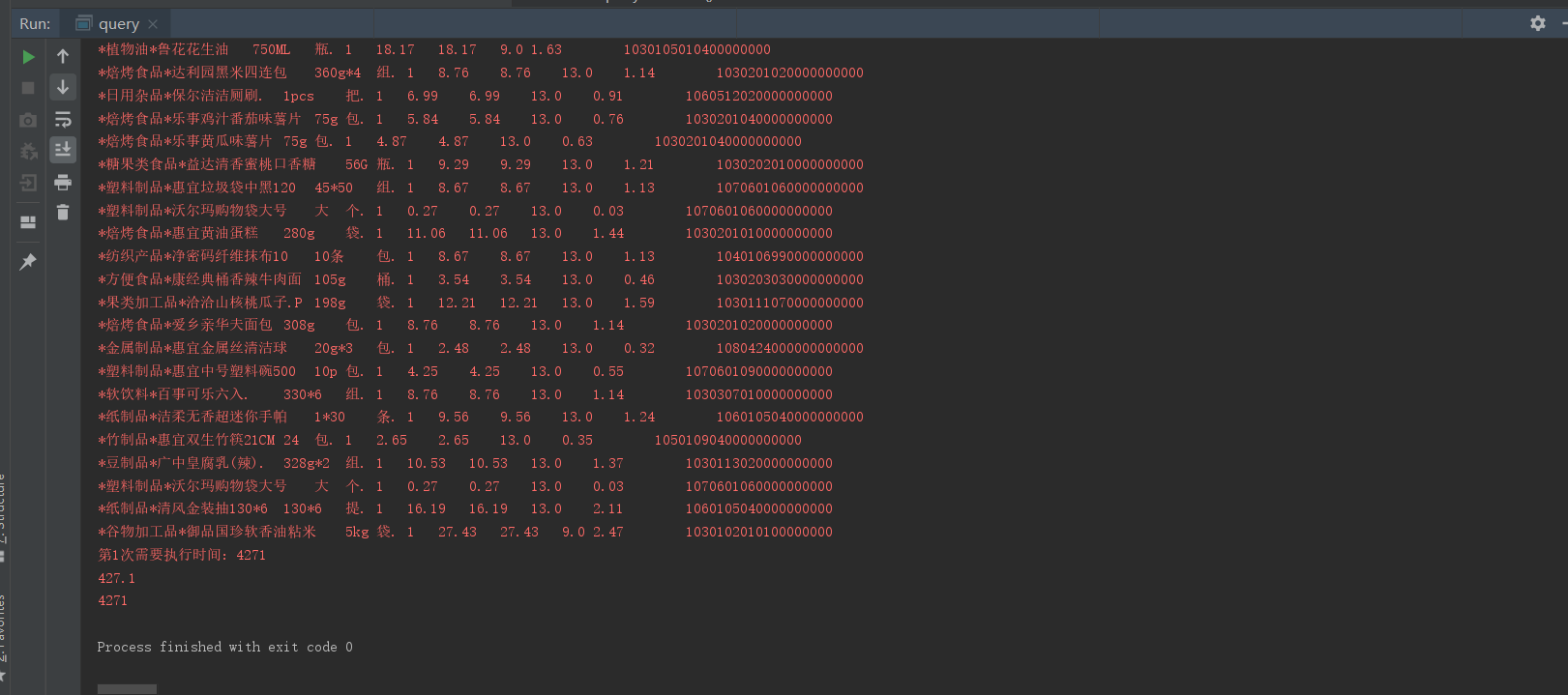Click the camera dump threads icon

[x=28, y=120]
